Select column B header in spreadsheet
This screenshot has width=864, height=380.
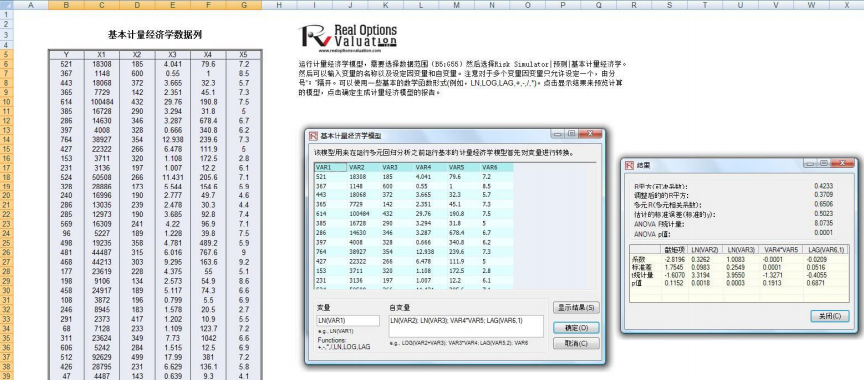(66, 5)
